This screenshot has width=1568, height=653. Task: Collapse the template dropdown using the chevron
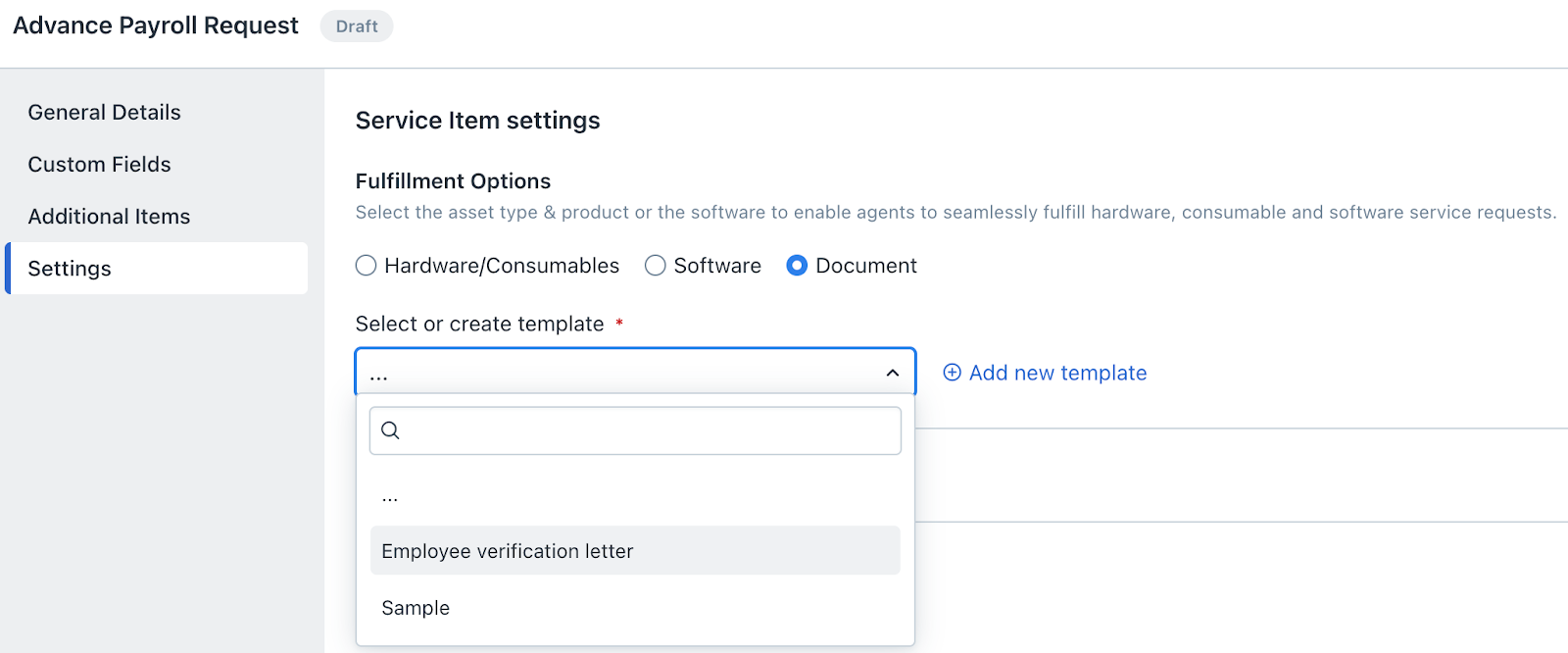tap(892, 373)
